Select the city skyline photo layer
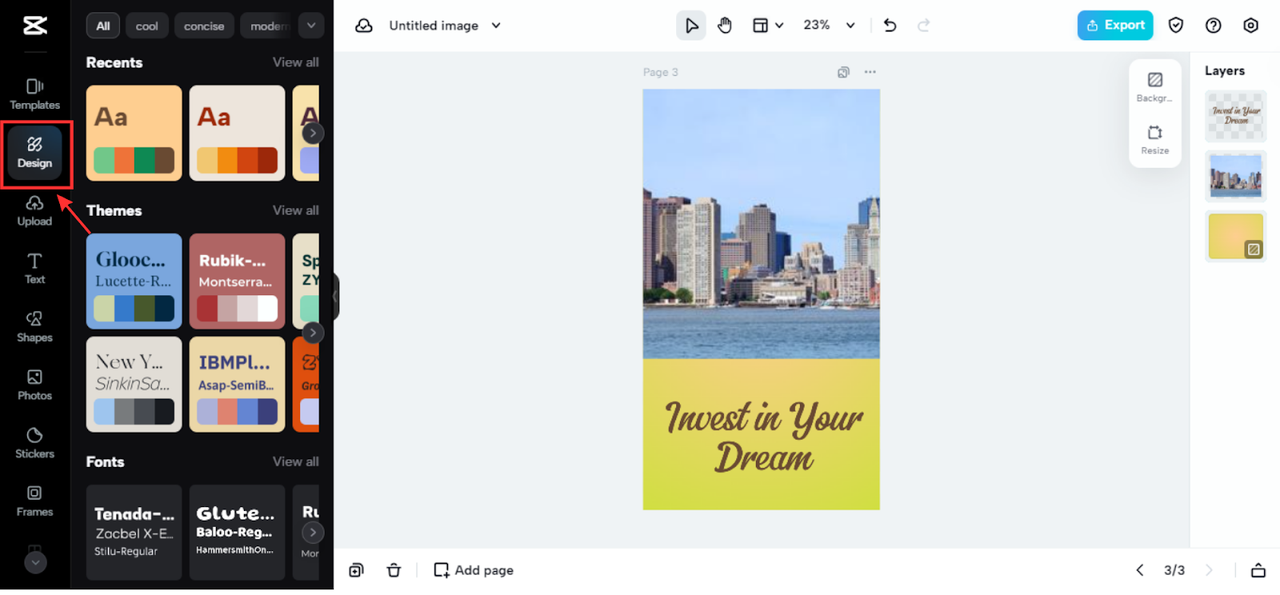The width and height of the screenshot is (1280, 595). [1236, 176]
